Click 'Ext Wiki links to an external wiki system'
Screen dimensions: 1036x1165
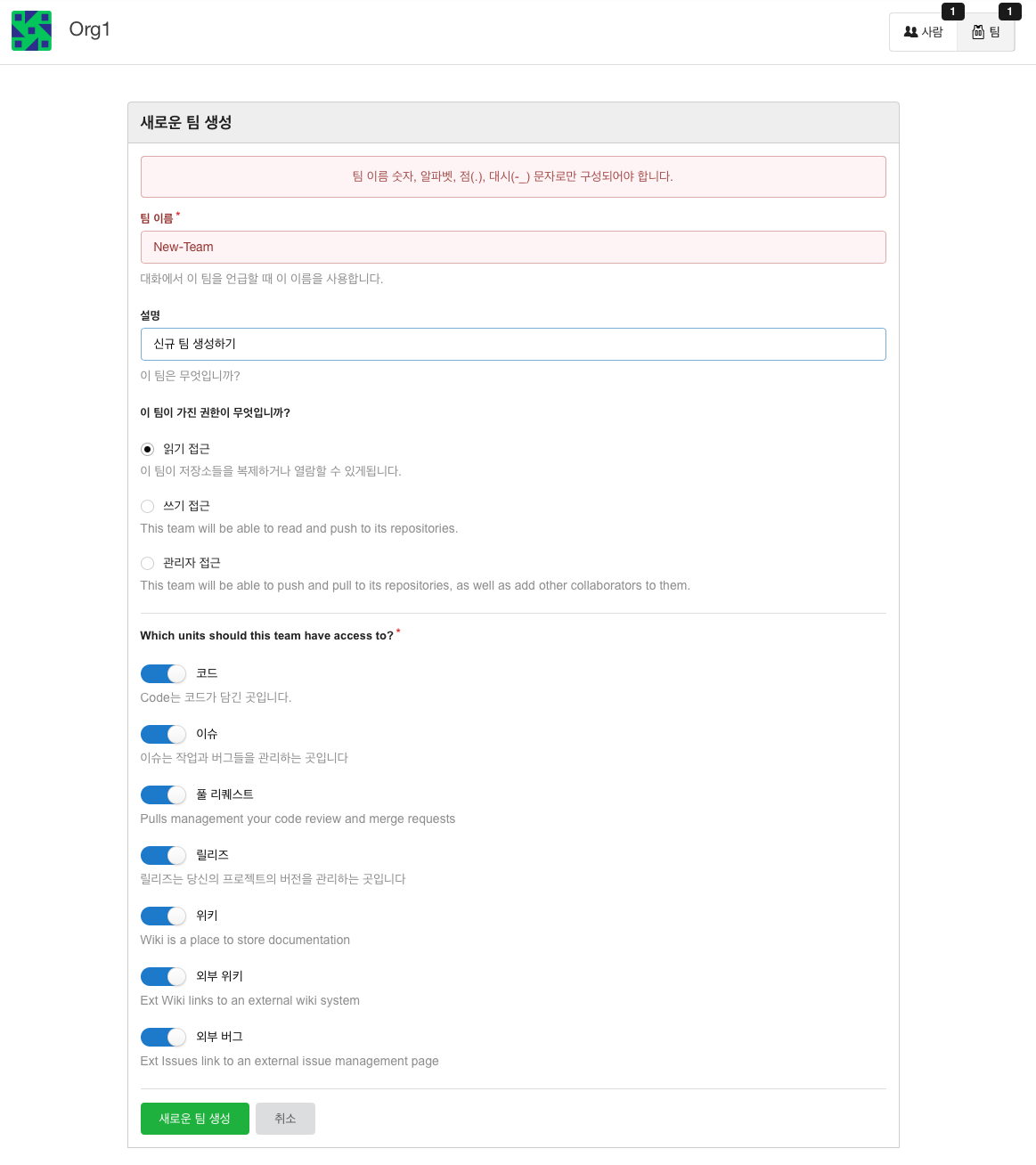[250, 1000]
